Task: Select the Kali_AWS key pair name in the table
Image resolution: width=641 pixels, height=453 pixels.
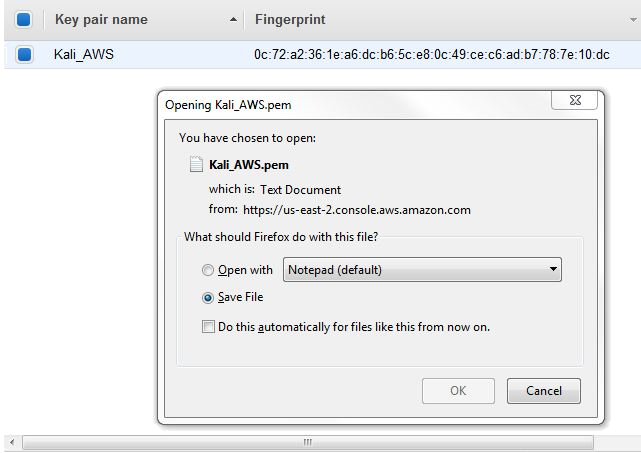Action: tap(83, 54)
